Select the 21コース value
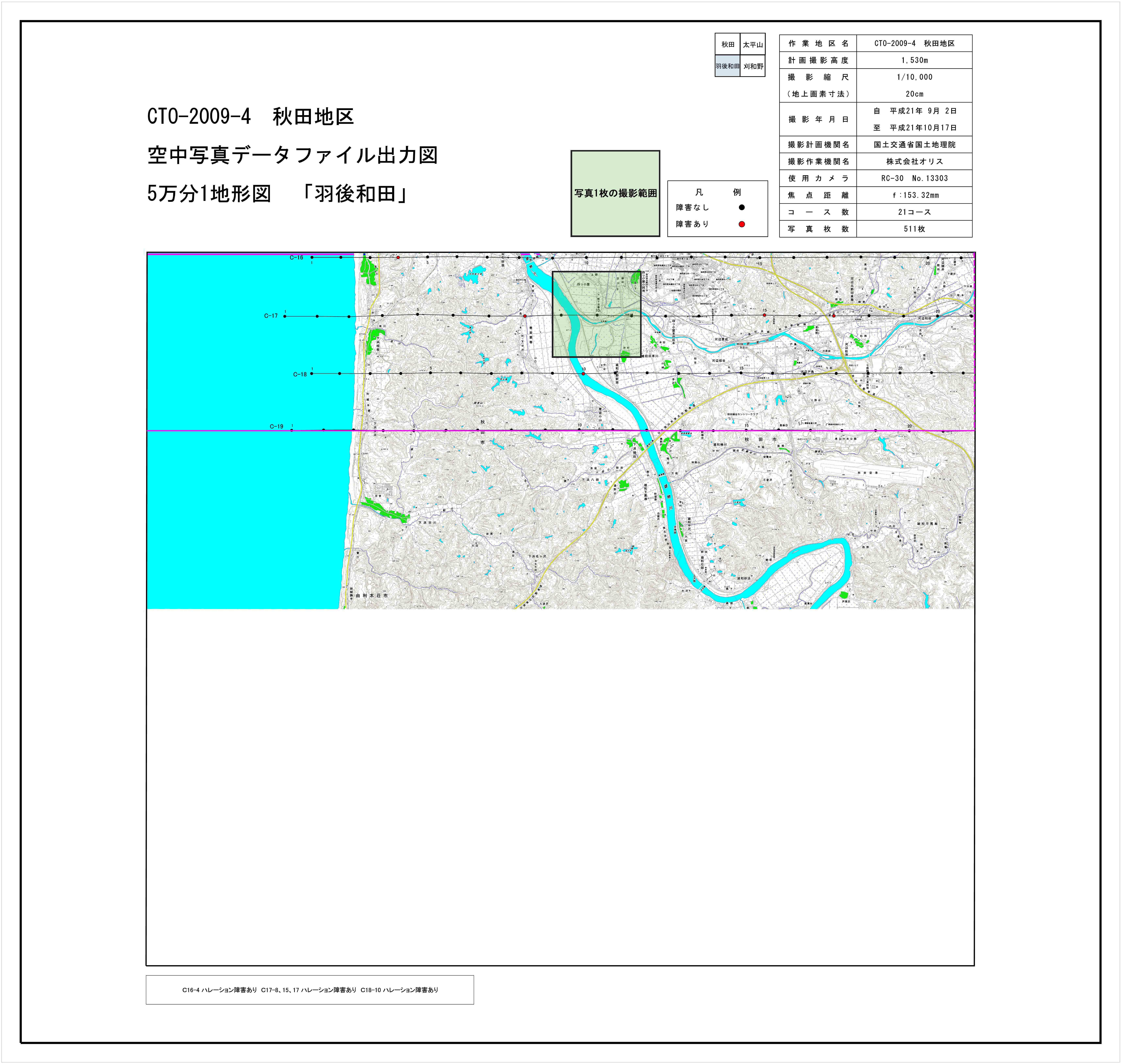The image size is (1122, 1064). 914,212
